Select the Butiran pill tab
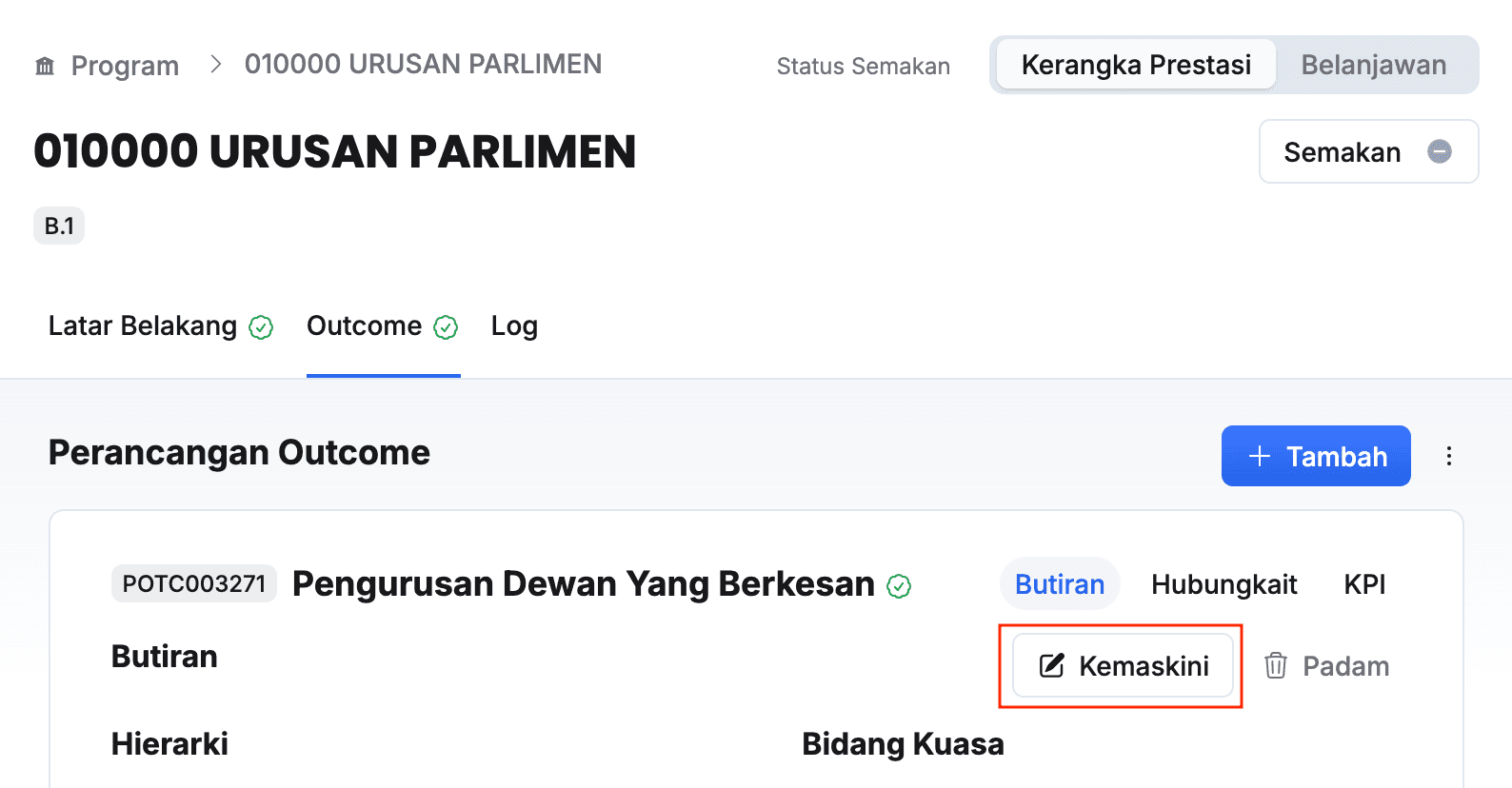 (1059, 583)
